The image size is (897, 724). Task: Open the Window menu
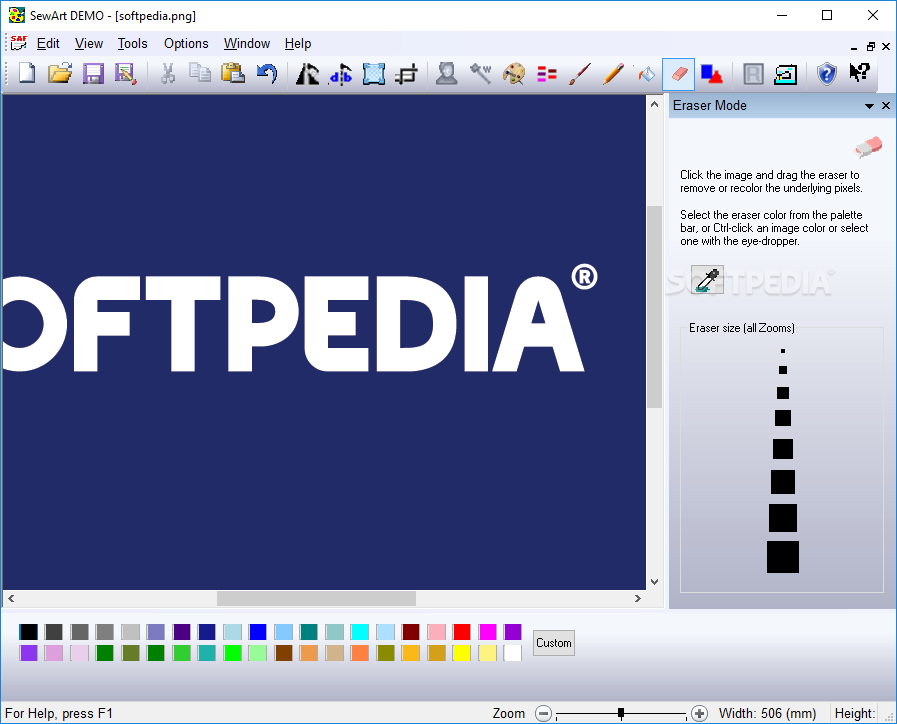[x=247, y=43]
